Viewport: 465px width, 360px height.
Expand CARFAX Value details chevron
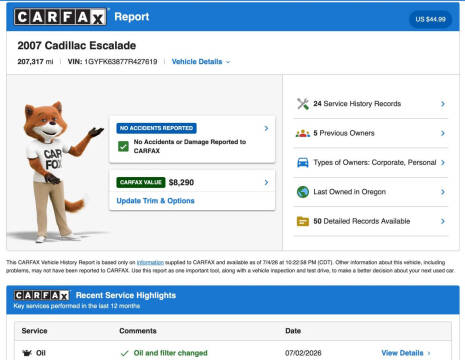pos(266,182)
